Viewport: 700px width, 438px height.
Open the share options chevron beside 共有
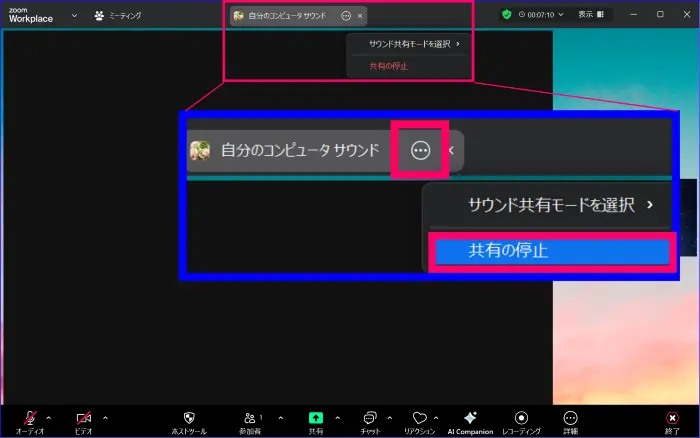pyautogui.click(x=338, y=418)
